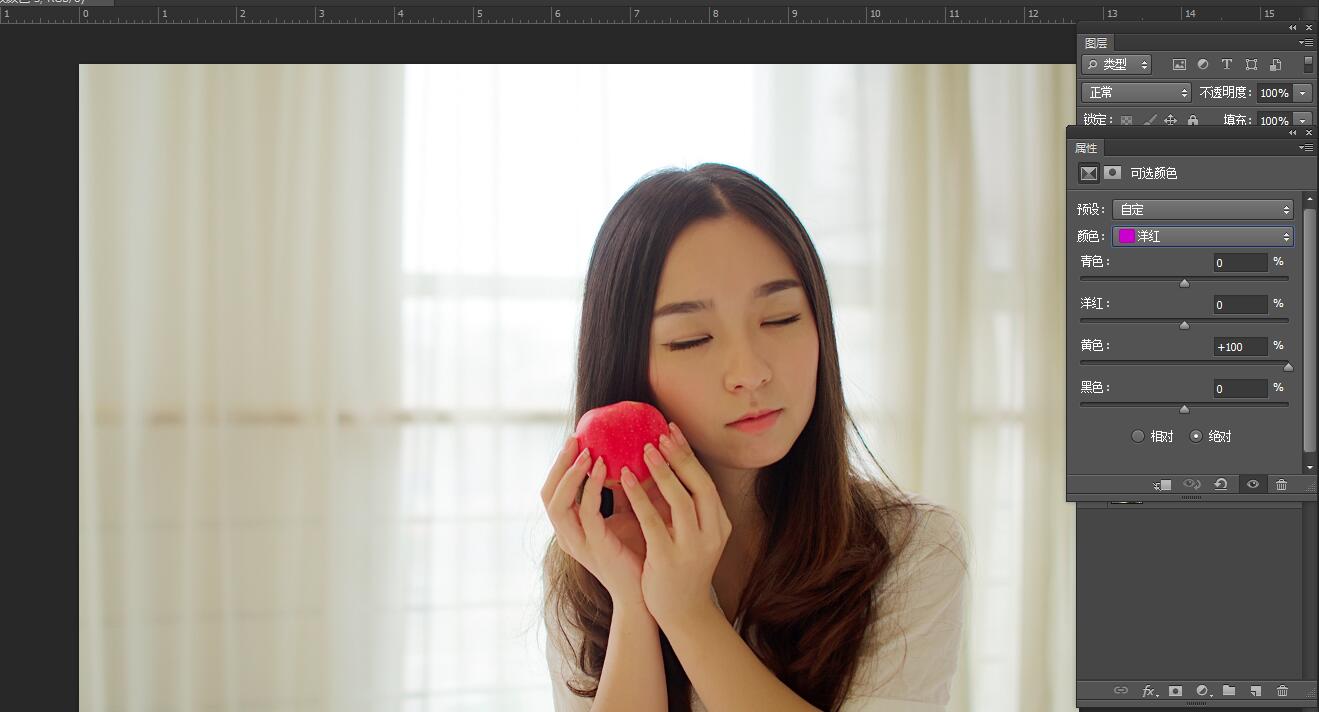Open the 颜色 colors dropdown showing 洋红
This screenshot has width=1319, height=712.
1203,236
